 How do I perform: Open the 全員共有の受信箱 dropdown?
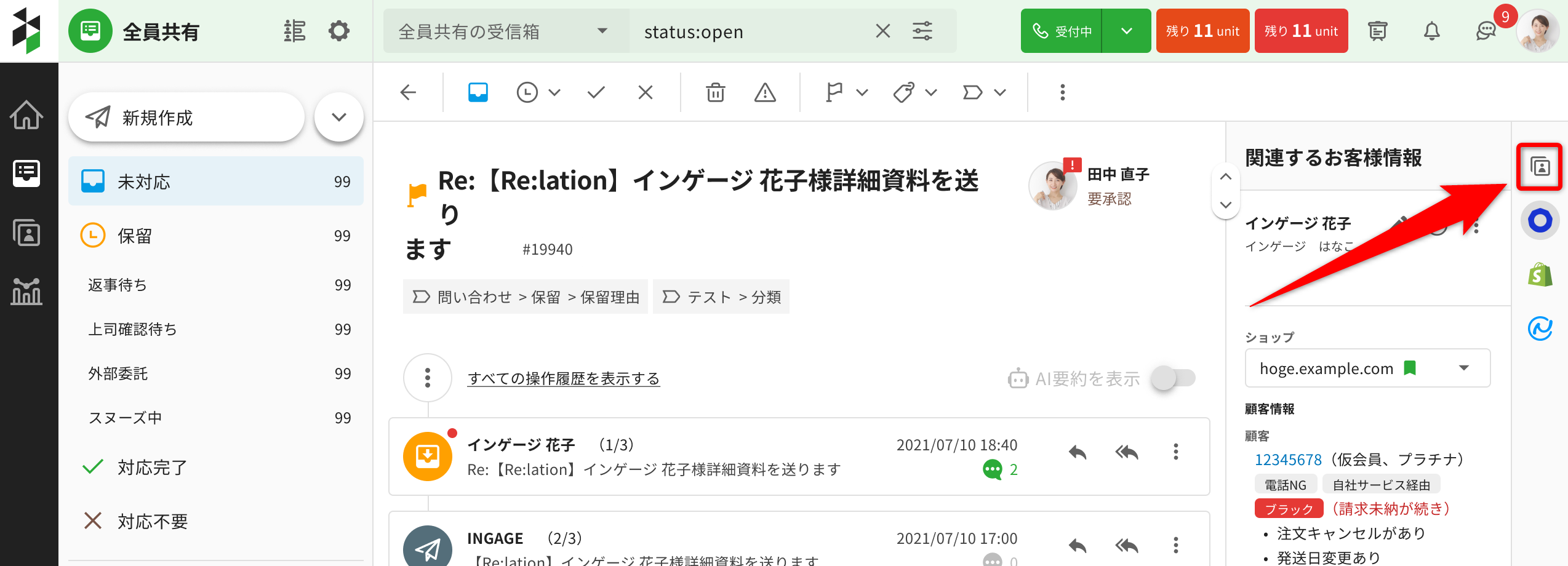click(x=505, y=31)
